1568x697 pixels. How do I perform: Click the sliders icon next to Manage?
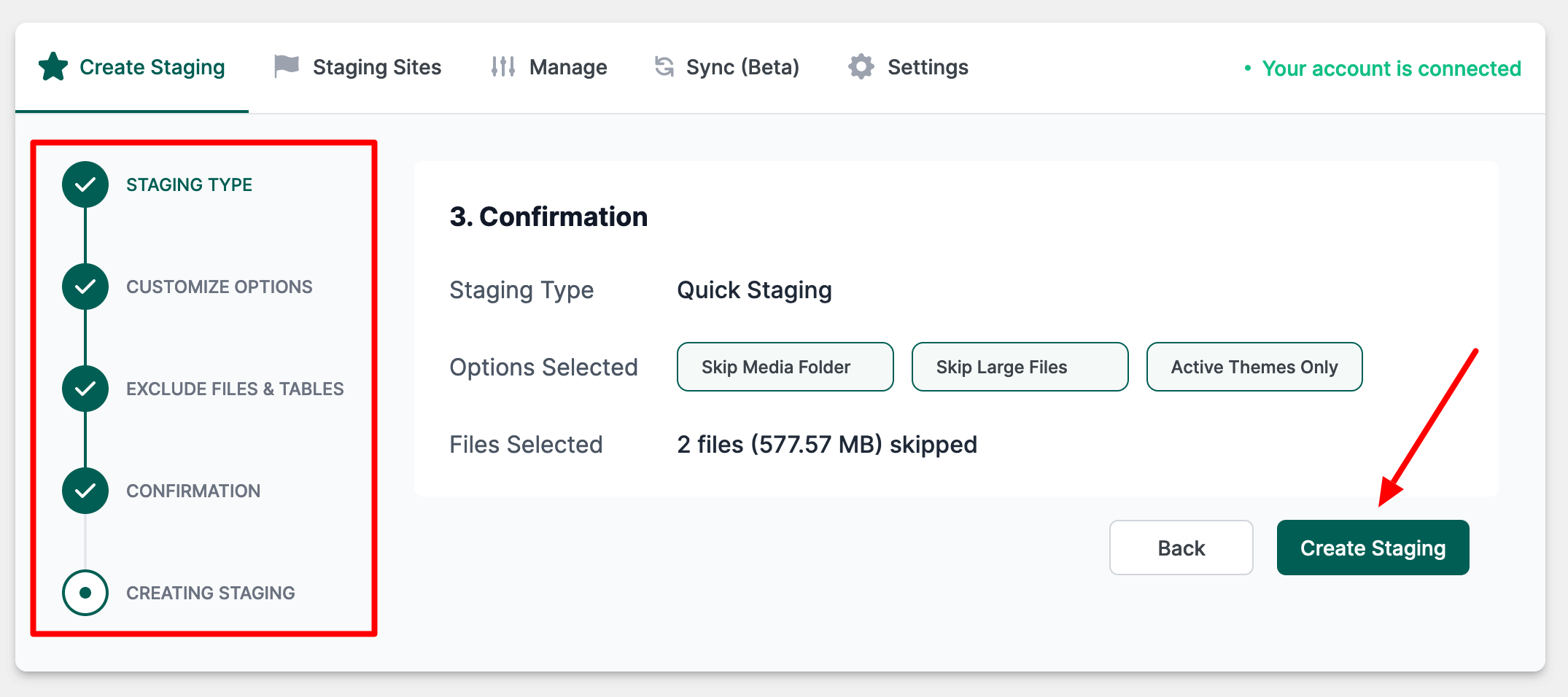point(503,67)
